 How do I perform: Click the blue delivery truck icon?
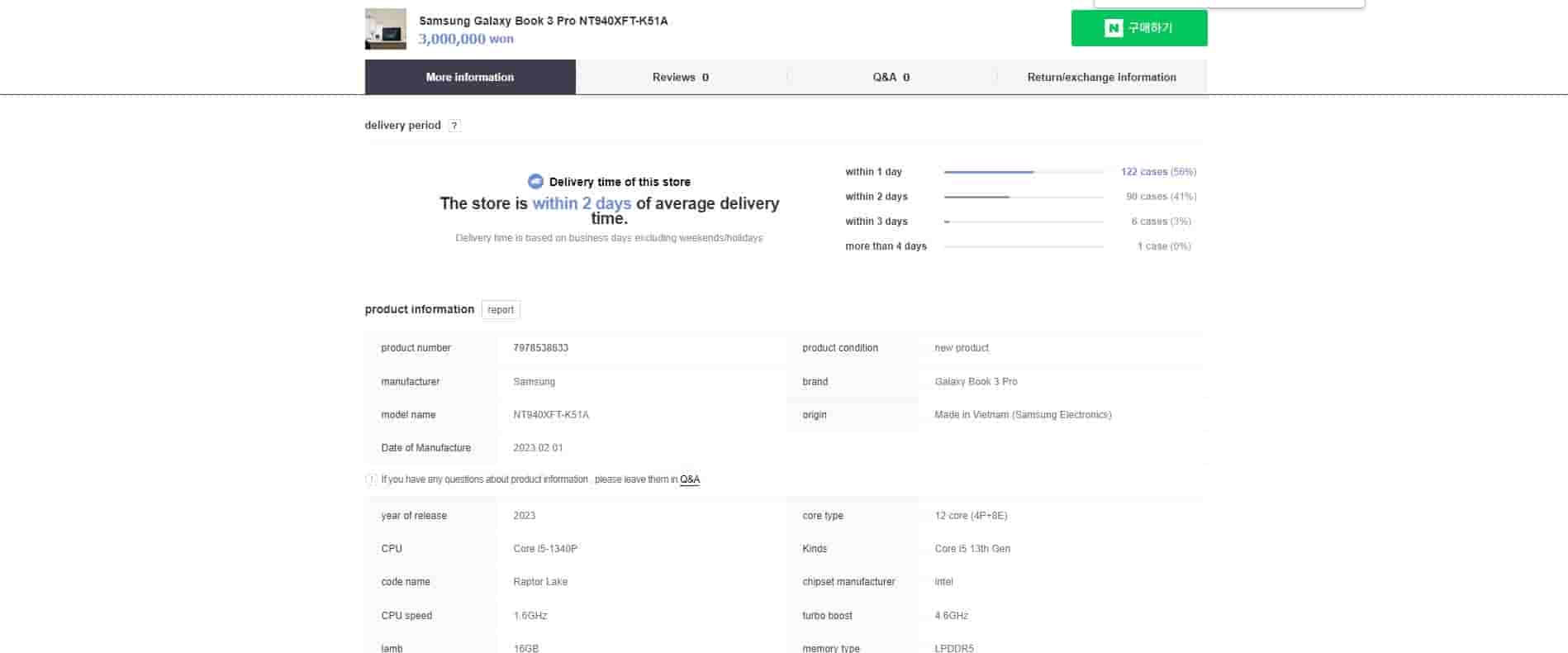tap(535, 182)
